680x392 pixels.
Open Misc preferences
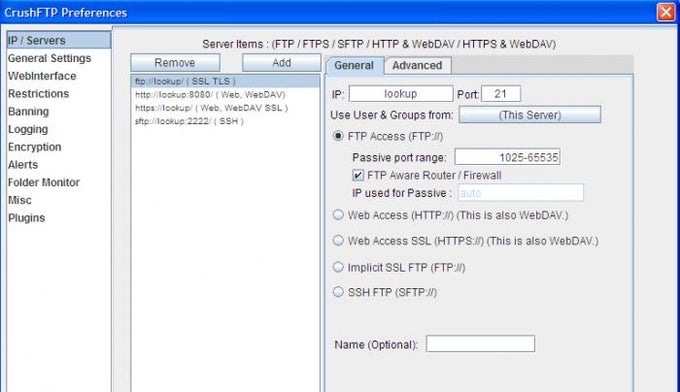(20, 200)
